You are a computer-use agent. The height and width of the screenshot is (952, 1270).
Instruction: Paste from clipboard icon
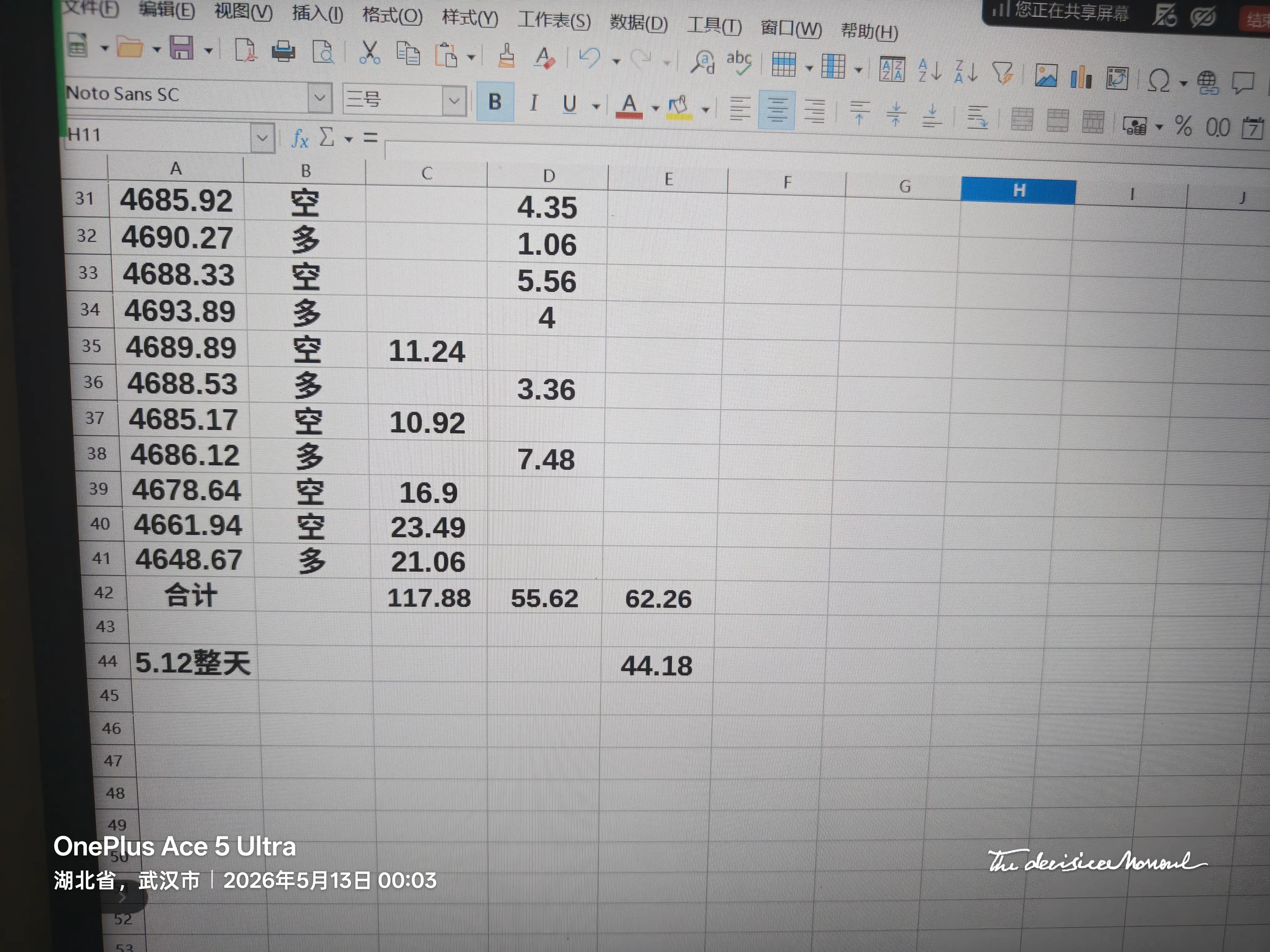click(446, 56)
